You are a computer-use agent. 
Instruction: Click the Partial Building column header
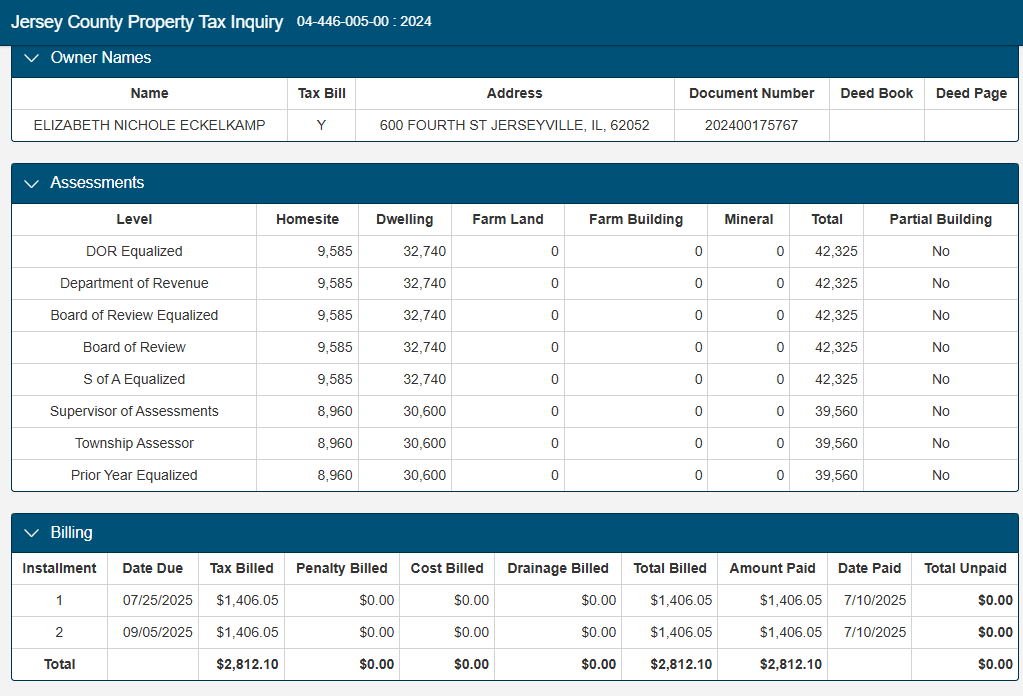pyautogui.click(x=940, y=219)
